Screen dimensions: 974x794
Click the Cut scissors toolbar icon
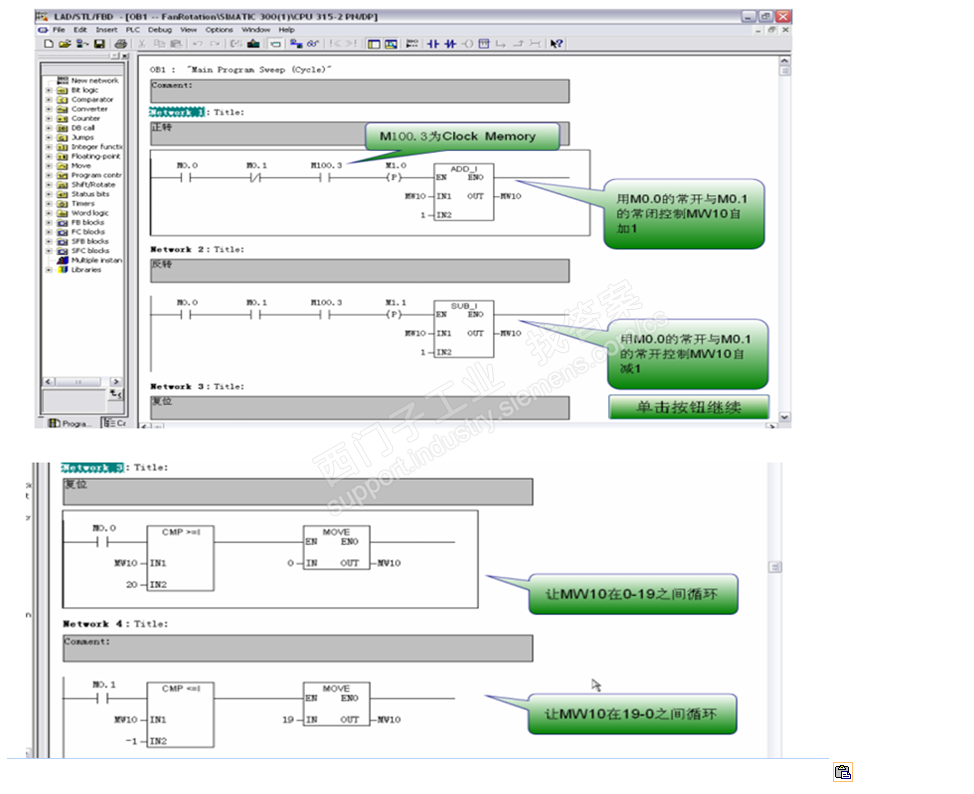click(142, 43)
